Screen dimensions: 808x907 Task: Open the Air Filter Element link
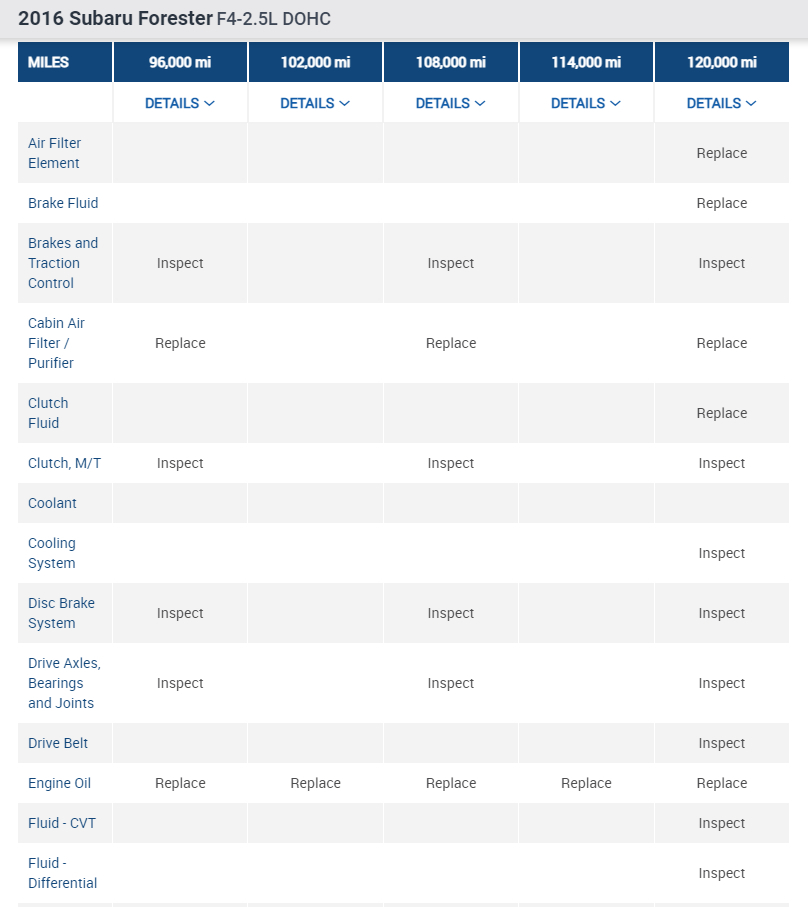(54, 153)
